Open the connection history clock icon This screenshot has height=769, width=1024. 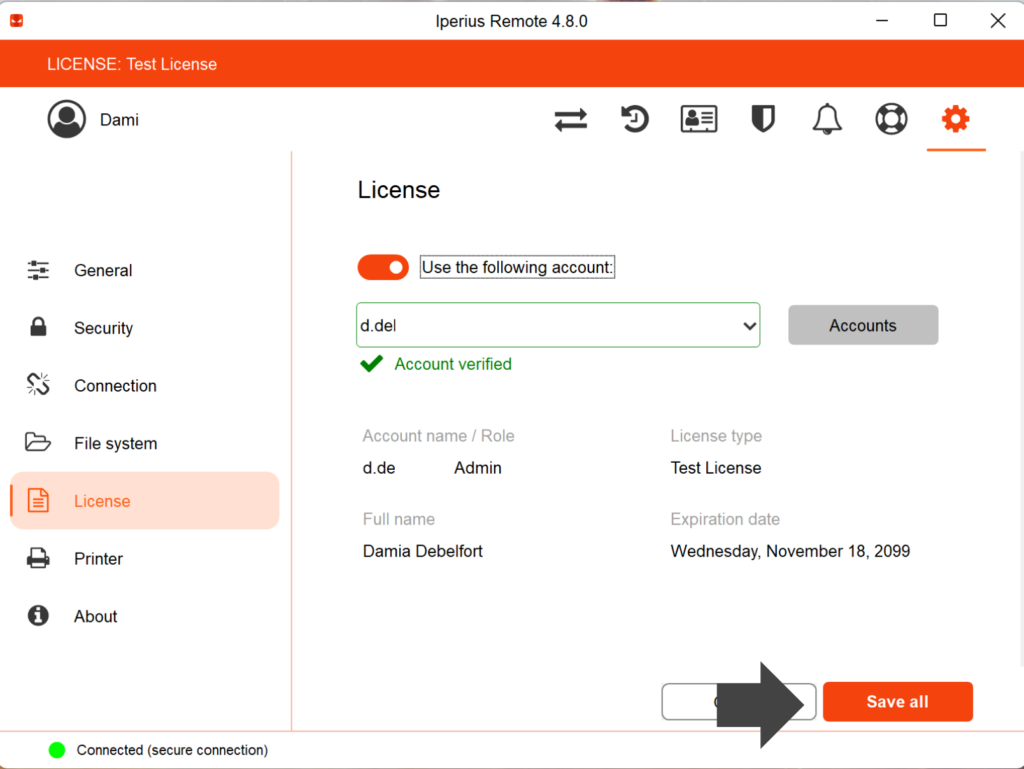coord(634,119)
